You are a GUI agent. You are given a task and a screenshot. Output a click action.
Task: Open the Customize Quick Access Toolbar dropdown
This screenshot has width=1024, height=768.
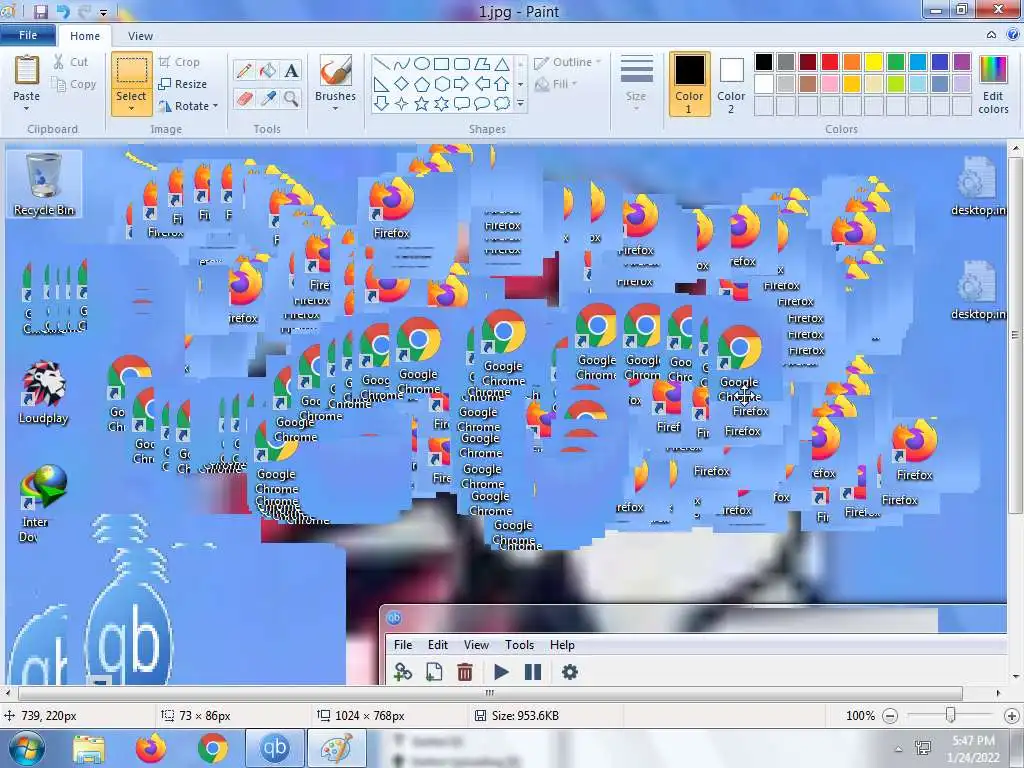(103, 12)
